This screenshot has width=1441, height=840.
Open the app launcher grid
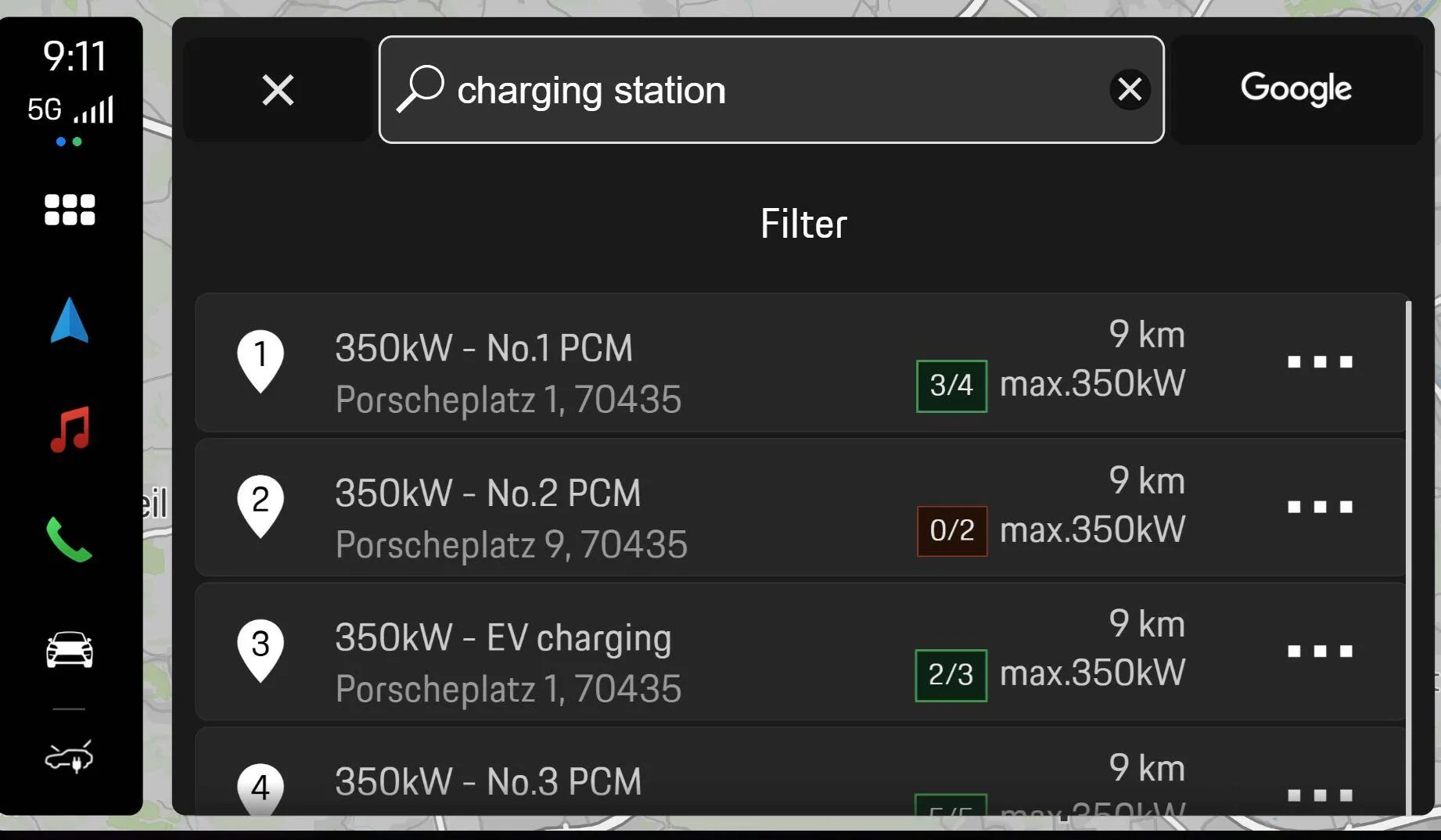click(69, 209)
